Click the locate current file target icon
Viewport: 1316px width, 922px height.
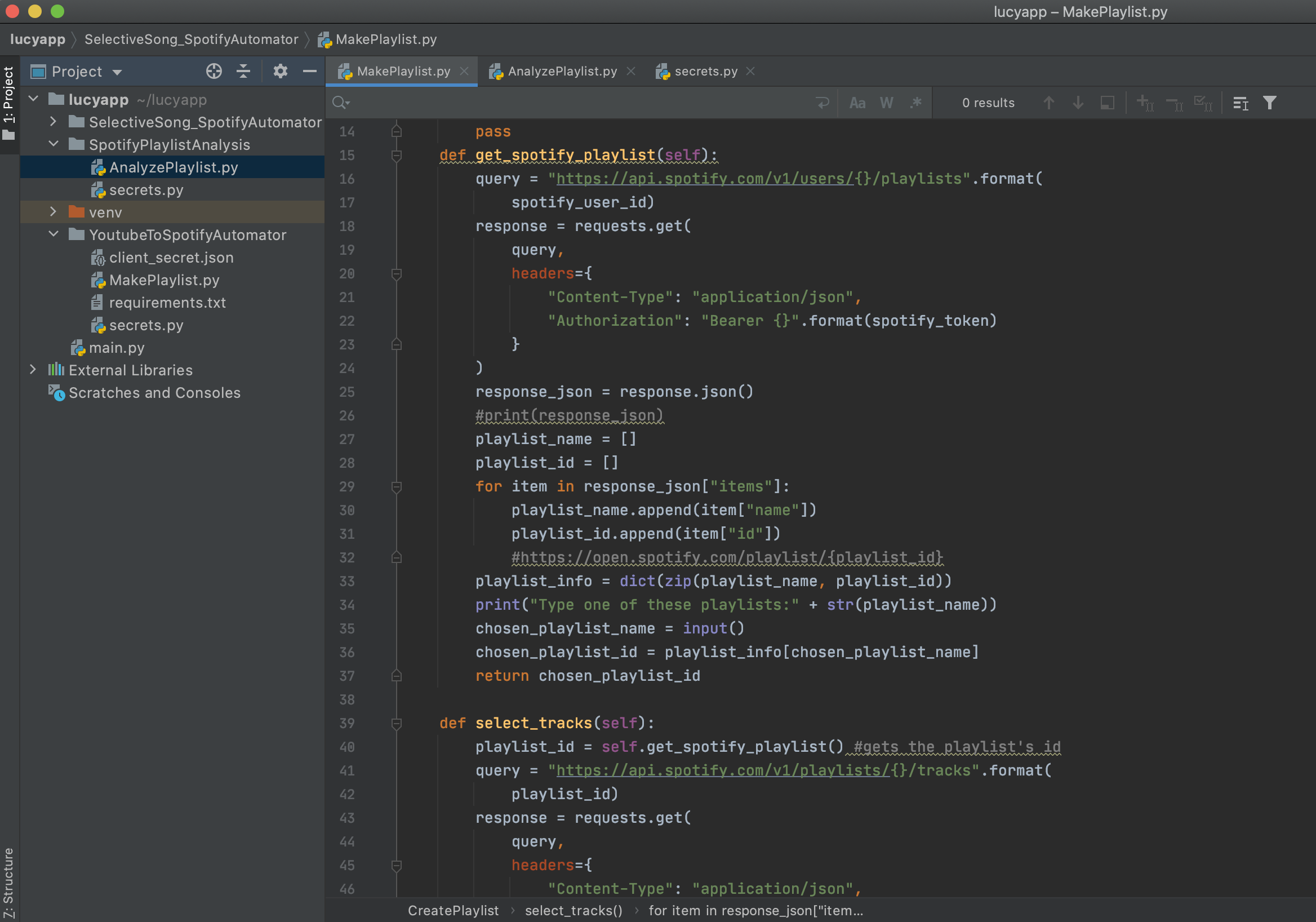click(214, 71)
